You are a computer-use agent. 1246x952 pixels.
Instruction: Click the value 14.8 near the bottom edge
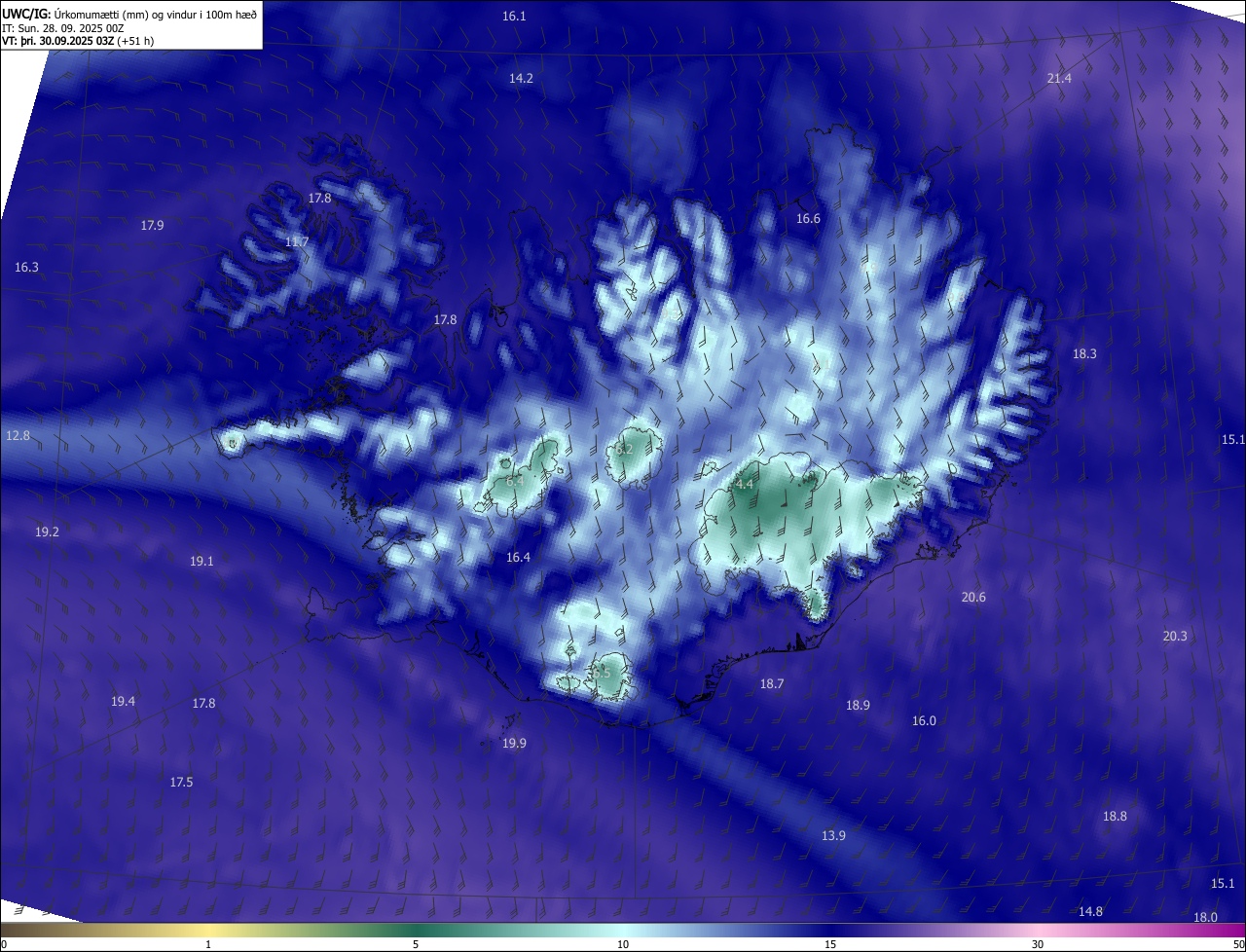click(1090, 912)
